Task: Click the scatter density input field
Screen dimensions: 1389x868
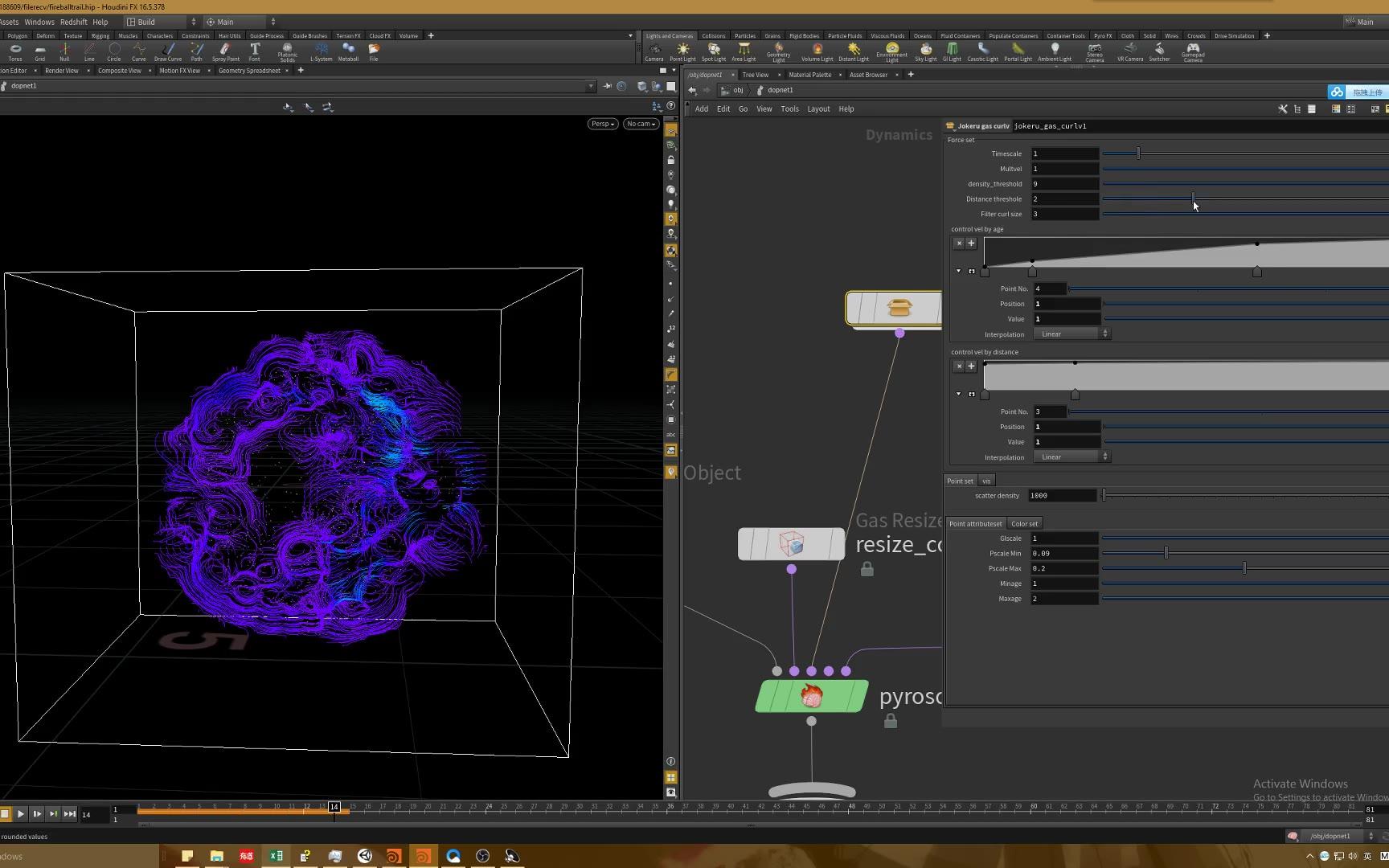Action: [1062, 496]
